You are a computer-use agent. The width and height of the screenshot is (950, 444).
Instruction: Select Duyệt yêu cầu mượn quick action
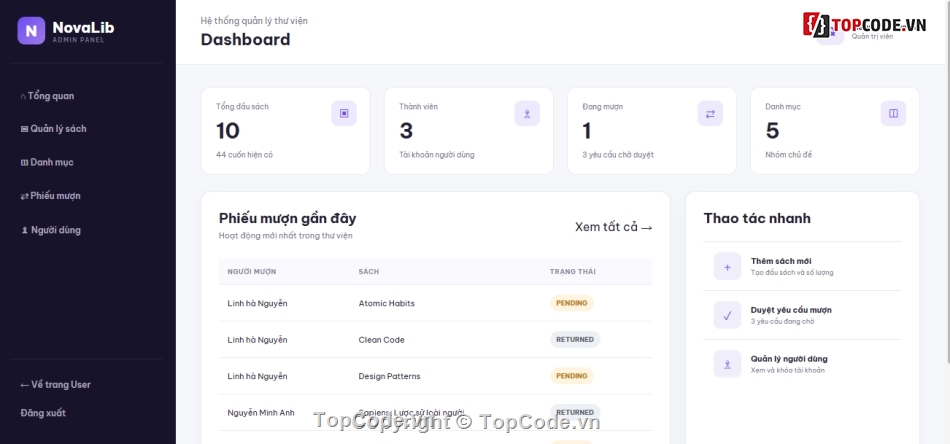coord(803,315)
